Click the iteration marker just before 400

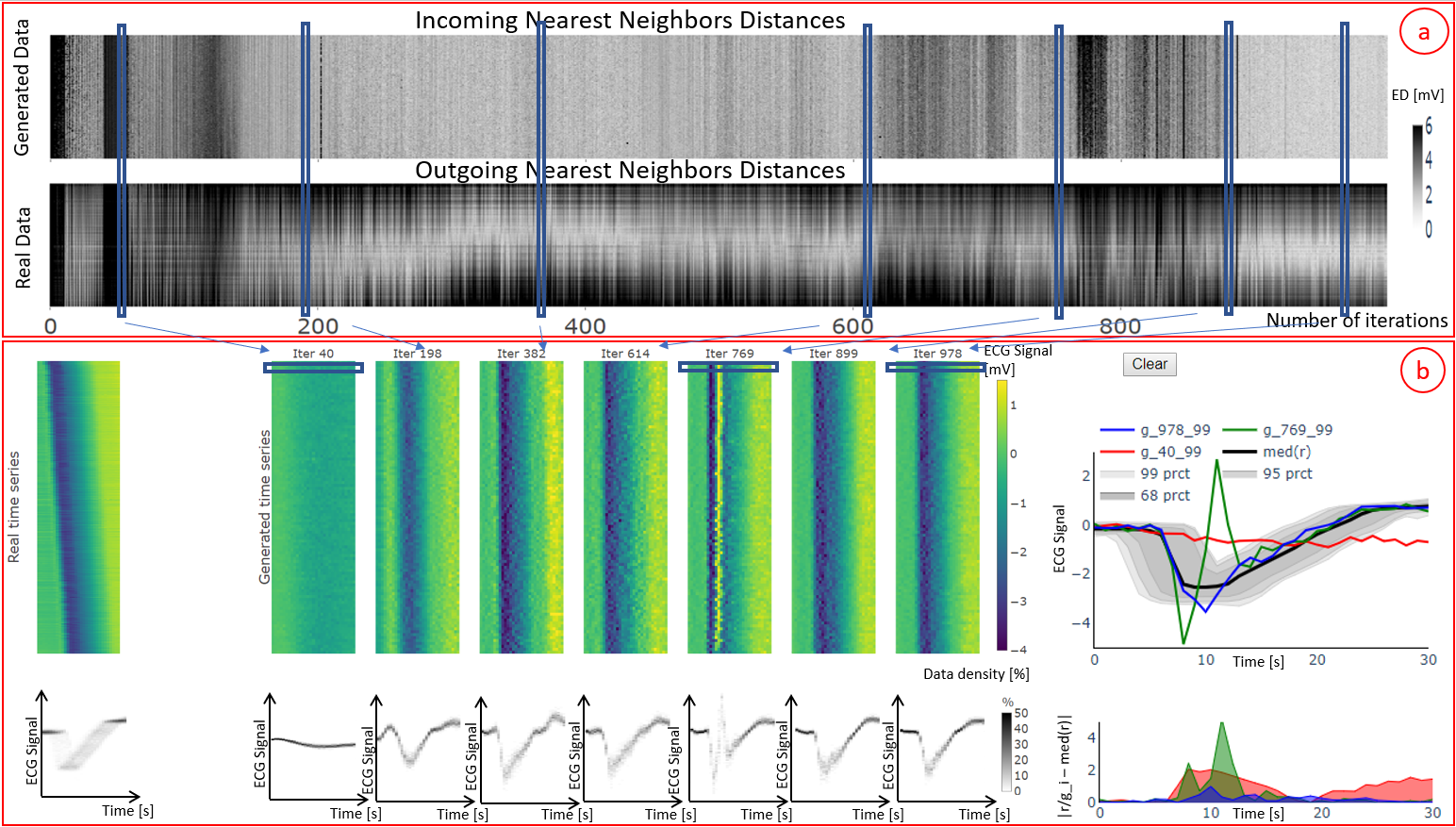point(540,170)
